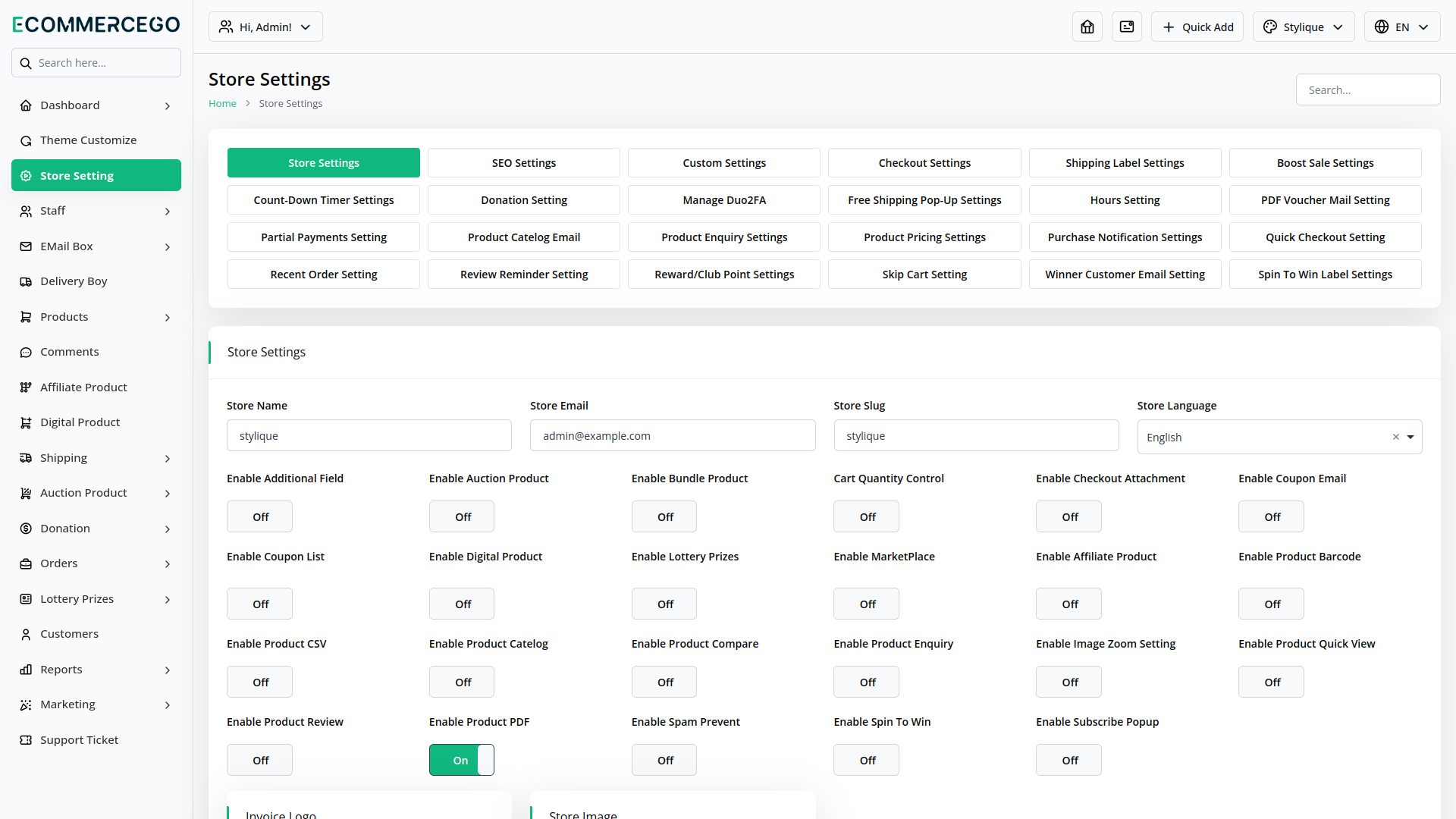Screen dimensions: 1456x819
Task: Click the Support Ticket icon
Action: point(26,740)
